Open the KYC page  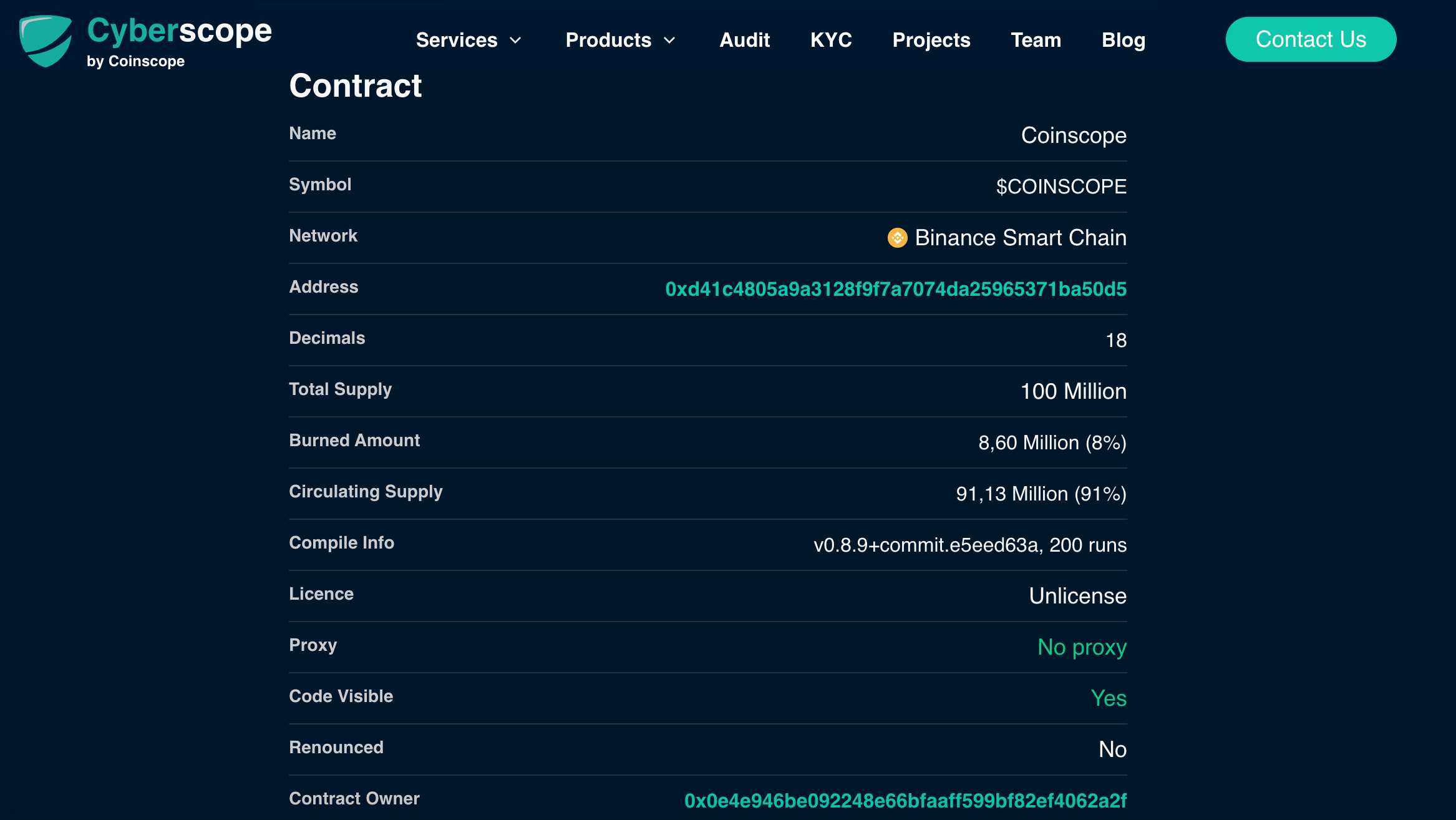pos(831,40)
